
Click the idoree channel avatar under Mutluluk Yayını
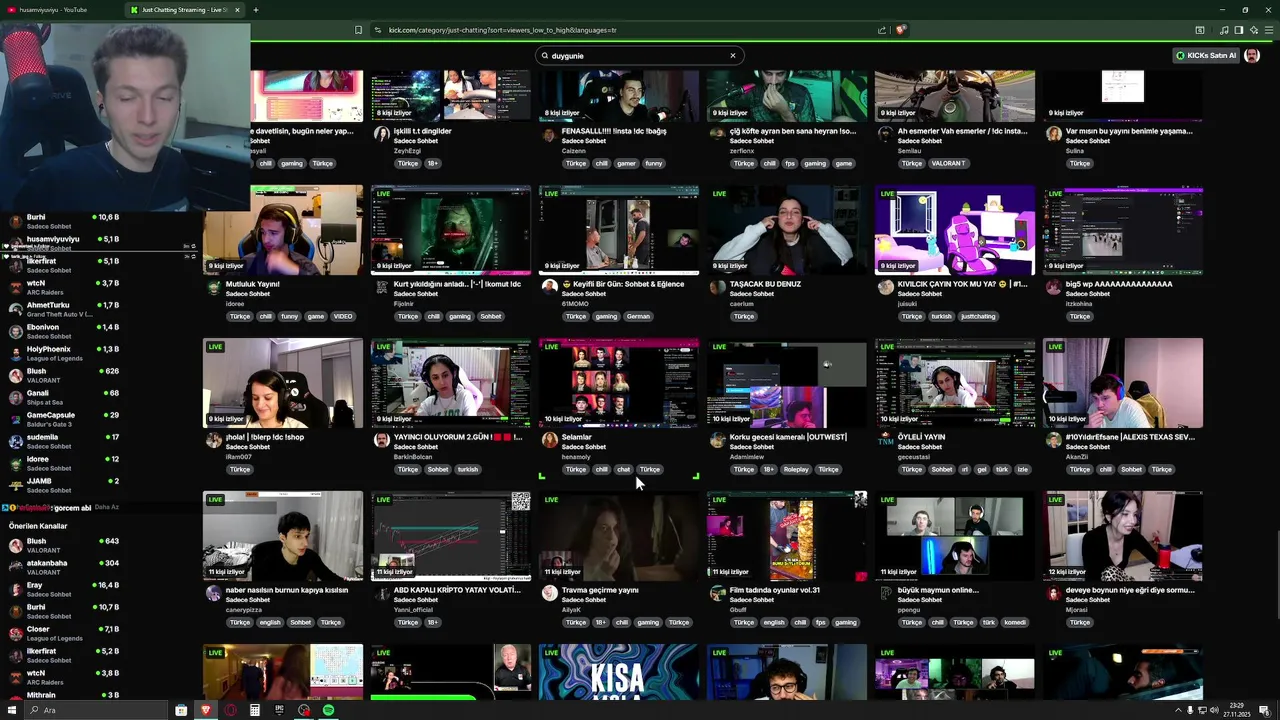pyautogui.click(x=213, y=287)
